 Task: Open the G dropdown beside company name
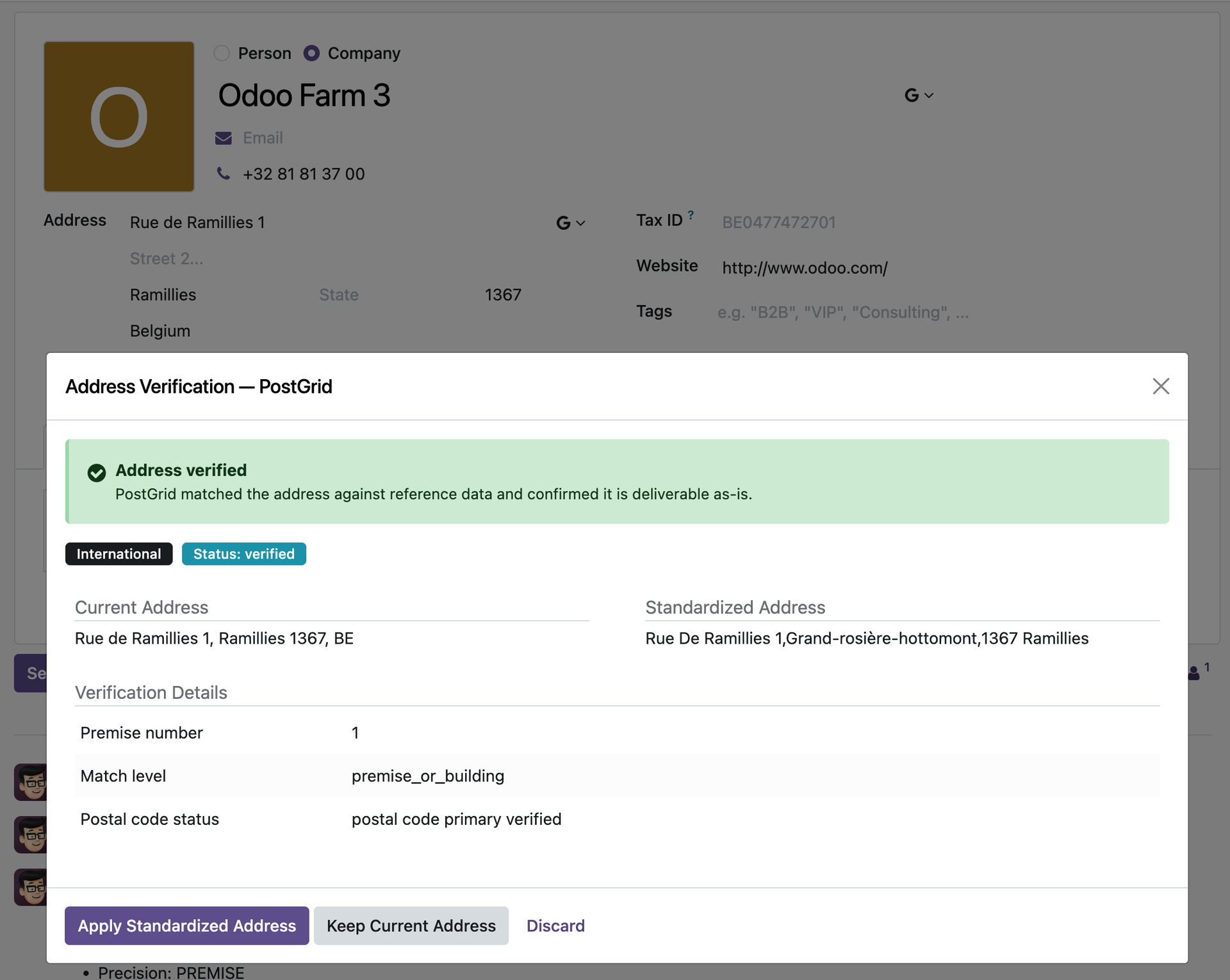[x=918, y=95]
